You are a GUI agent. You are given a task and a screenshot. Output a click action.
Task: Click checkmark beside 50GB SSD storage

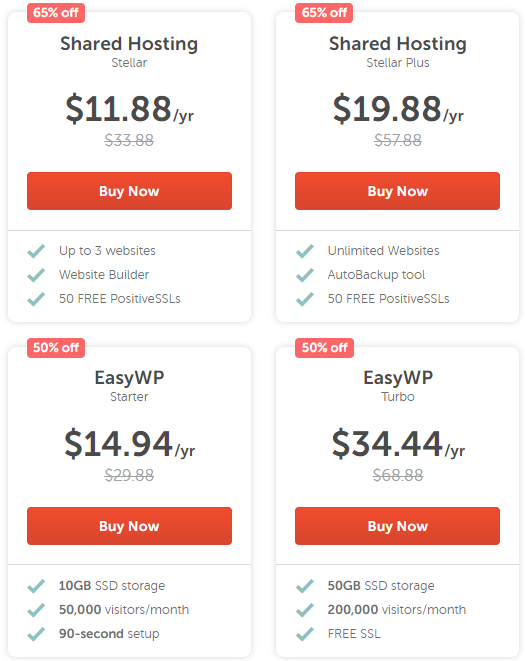tap(305, 586)
